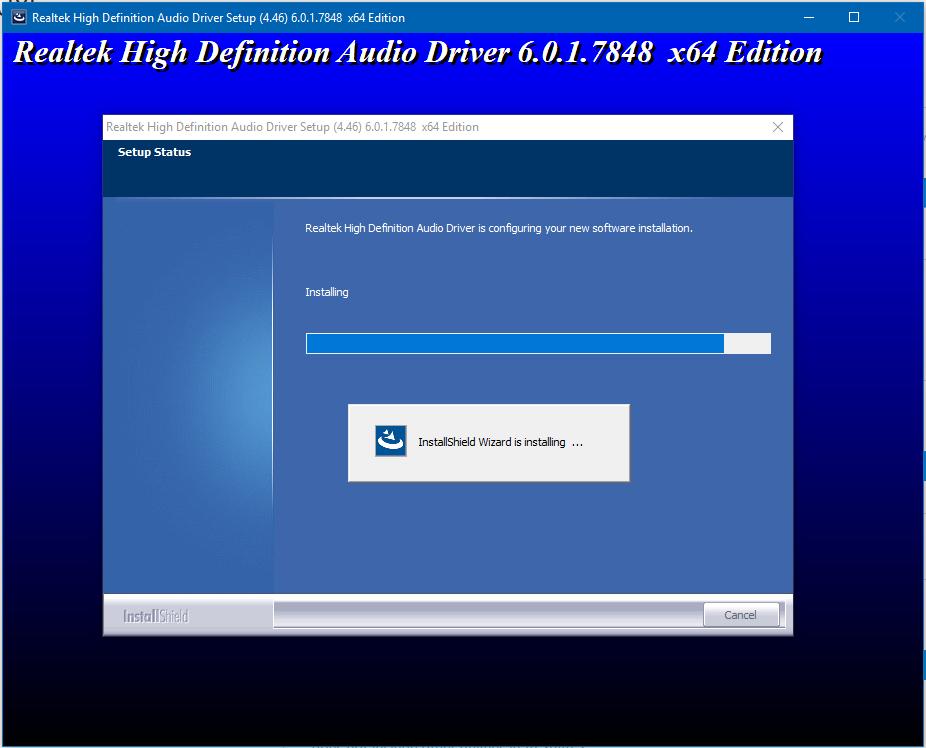Click the inner dialog title bar text
Viewport: 926px width, 748px height.
tap(292, 127)
